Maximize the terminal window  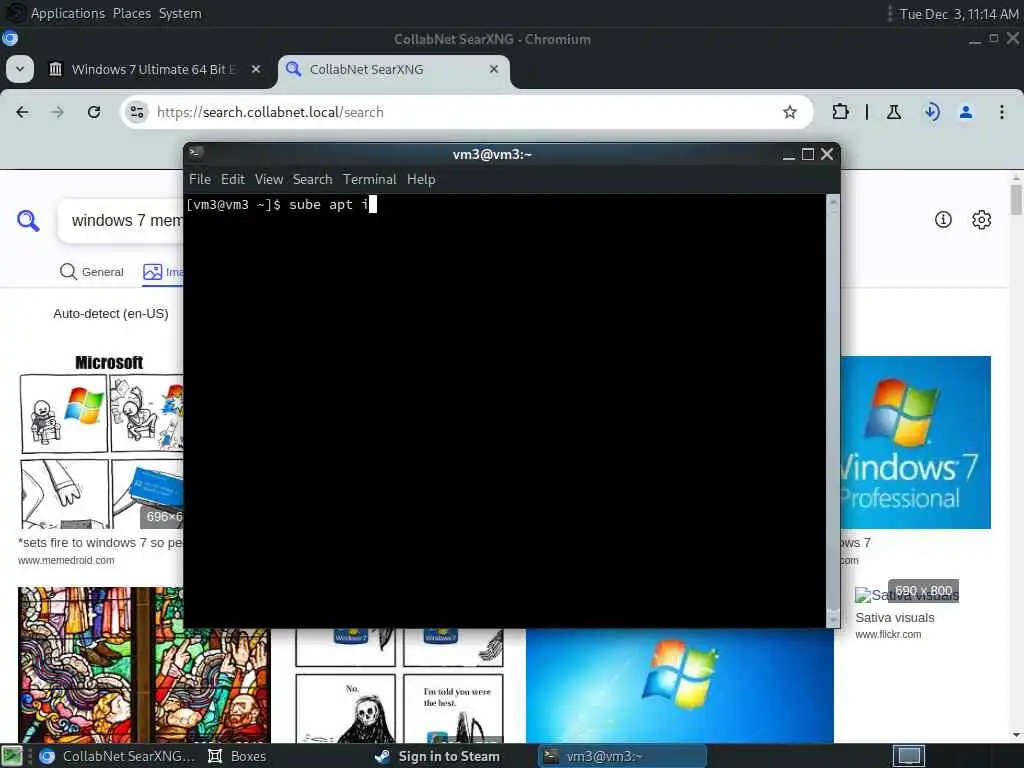[x=808, y=153]
